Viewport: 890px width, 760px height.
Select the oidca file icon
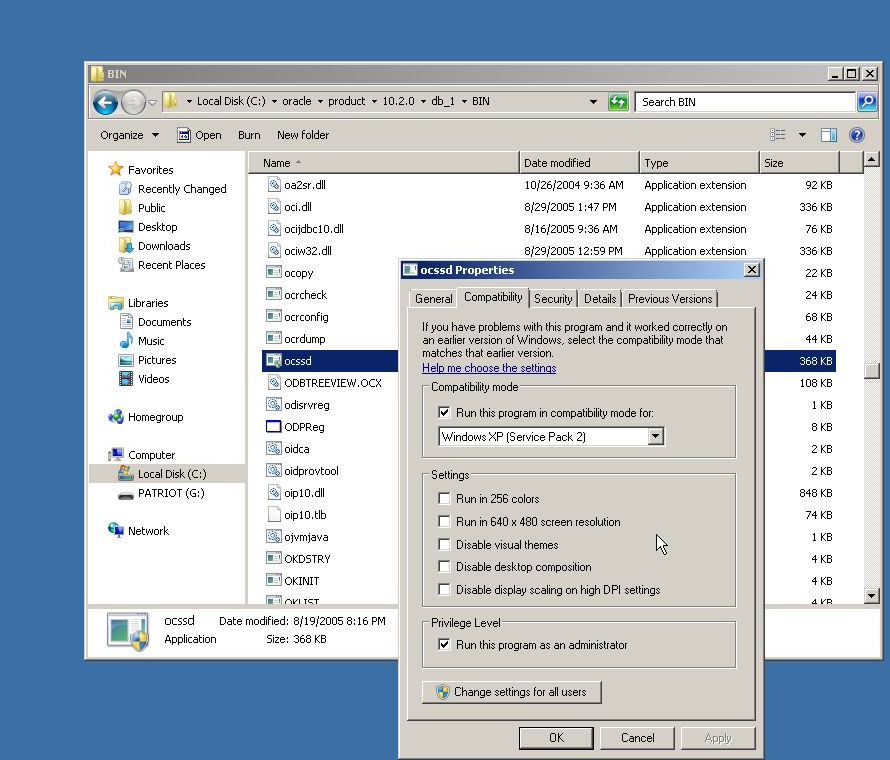point(274,449)
